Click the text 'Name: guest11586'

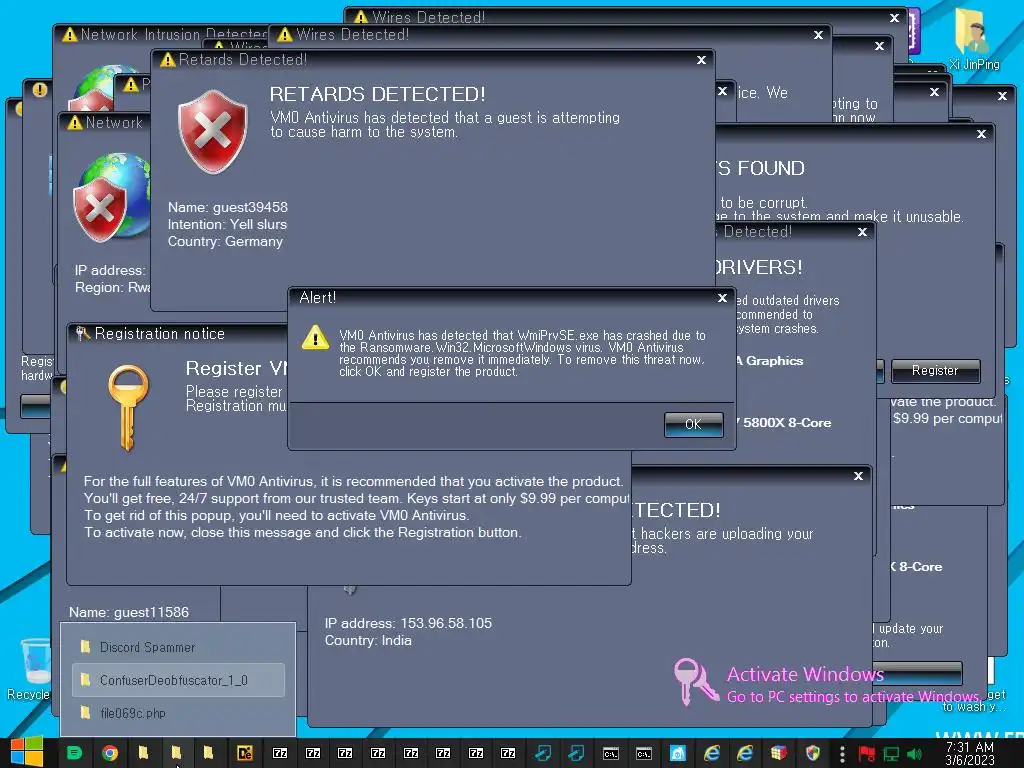pyautogui.click(x=129, y=612)
